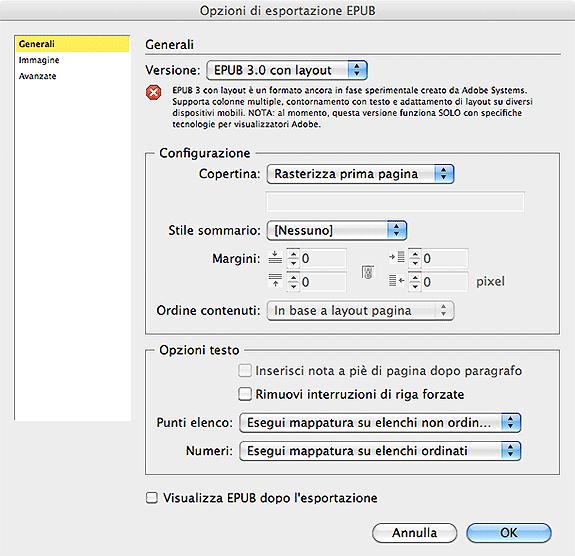
Task: Click the bottom margin icon
Action: point(275,281)
